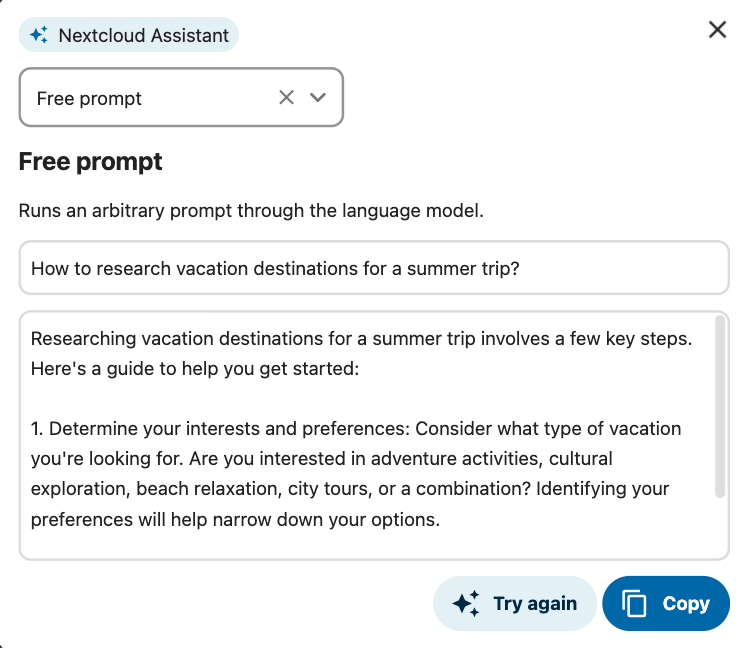The image size is (746, 648).
Task: Click the Nextcloud Assistant sparkle icon
Action: click(39, 36)
